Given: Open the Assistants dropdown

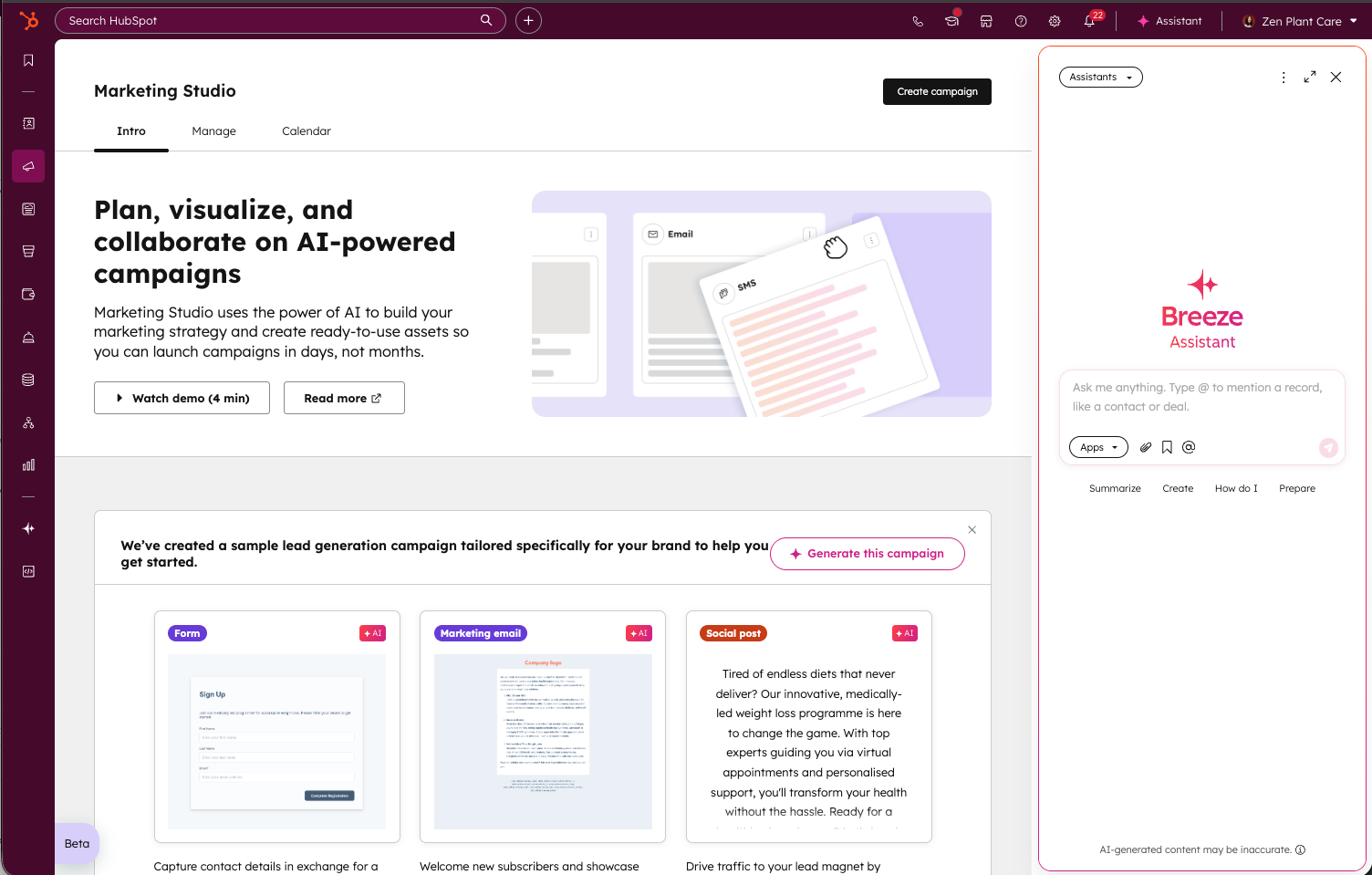Looking at the screenshot, I should click(x=1101, y=78).
